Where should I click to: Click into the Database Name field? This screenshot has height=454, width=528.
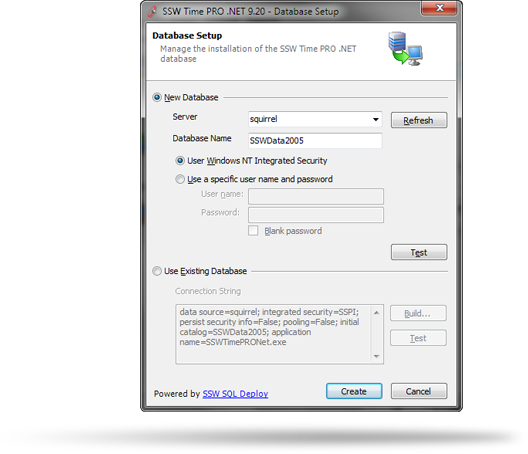click(315, 140)
